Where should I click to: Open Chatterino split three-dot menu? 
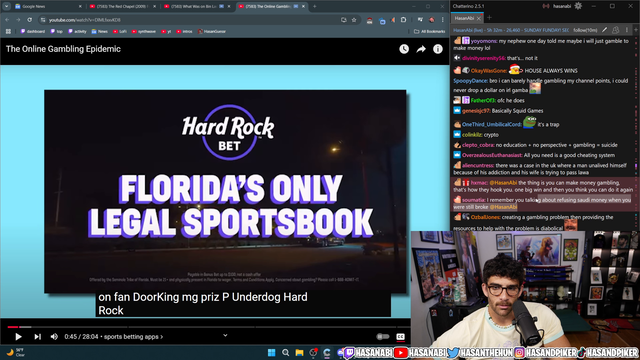[627, 30]
